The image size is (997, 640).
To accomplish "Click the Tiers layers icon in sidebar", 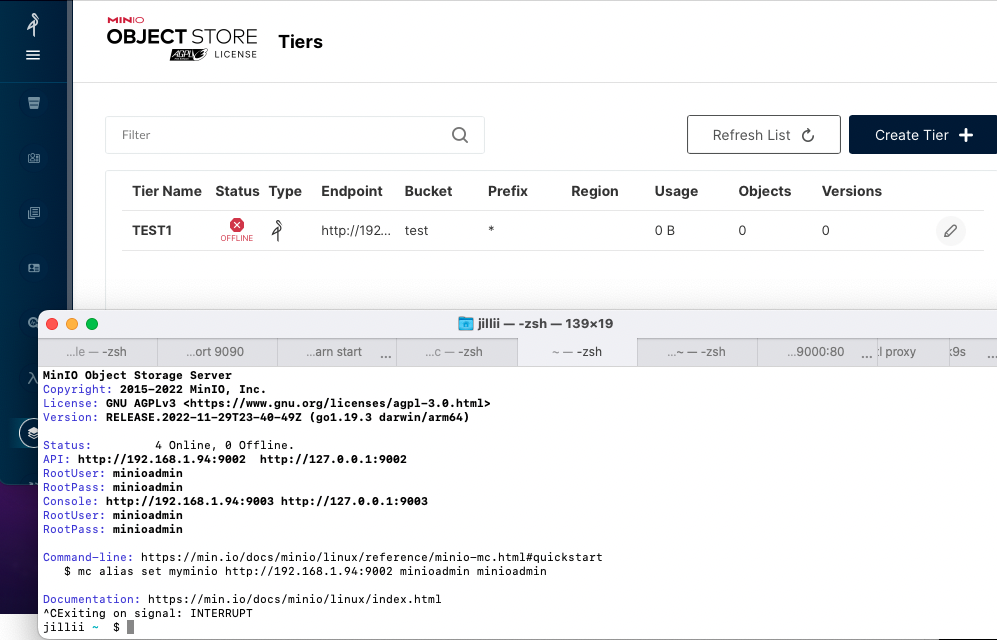I will tap(32, 433).
